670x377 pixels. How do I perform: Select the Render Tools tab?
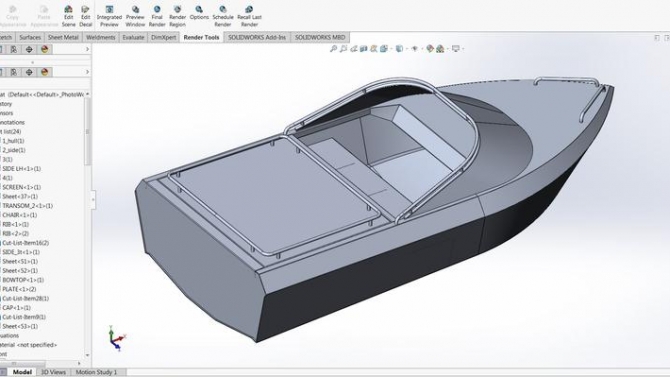click(201, 37)
